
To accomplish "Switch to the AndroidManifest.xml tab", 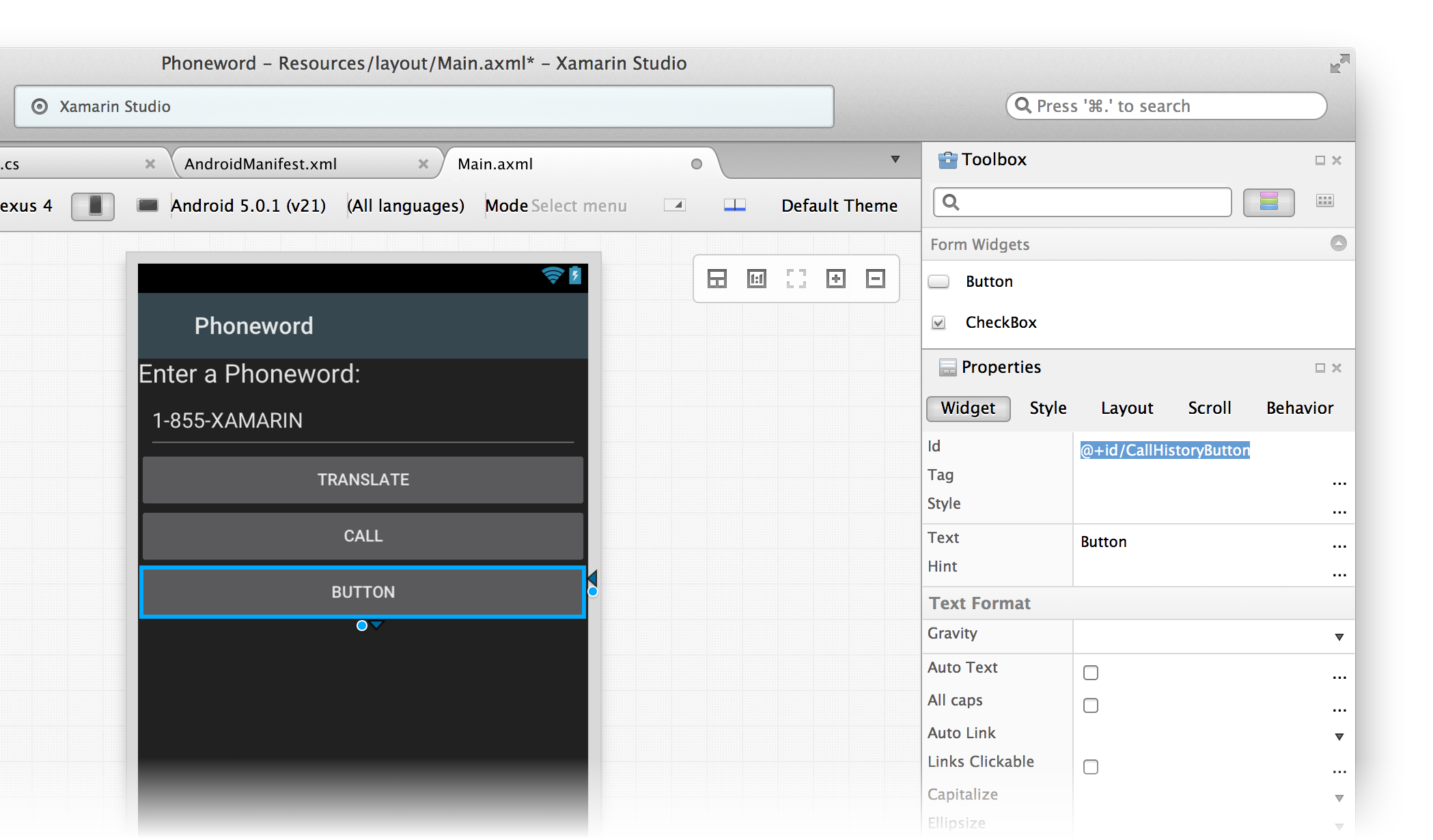I will pos(260,164).
